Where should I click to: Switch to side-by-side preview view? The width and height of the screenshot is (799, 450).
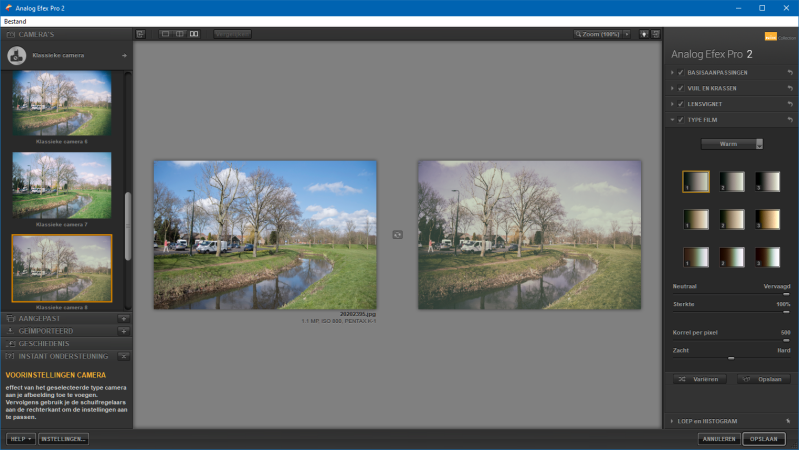tap(194, 34)
